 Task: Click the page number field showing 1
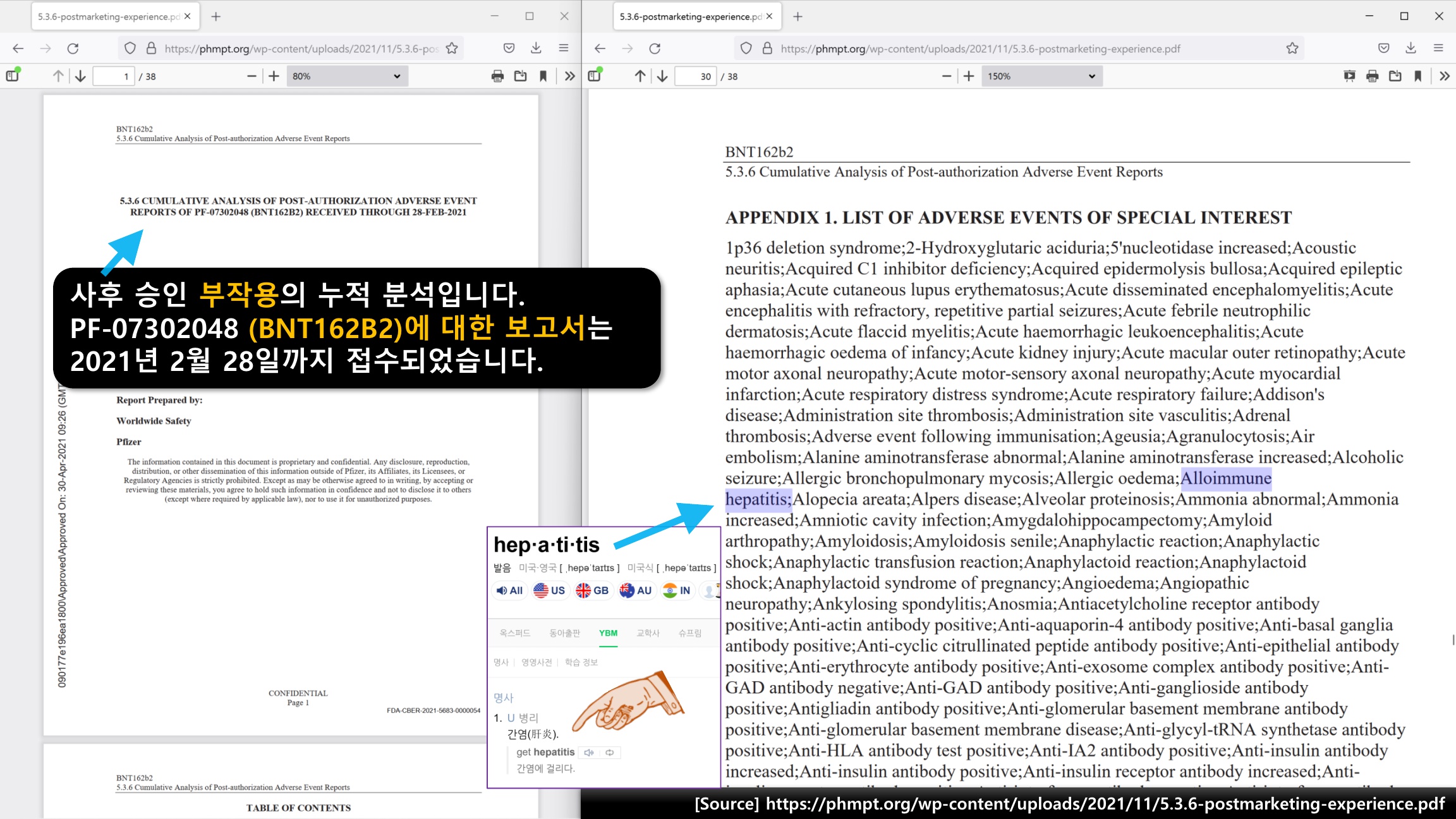coord(114,76)
